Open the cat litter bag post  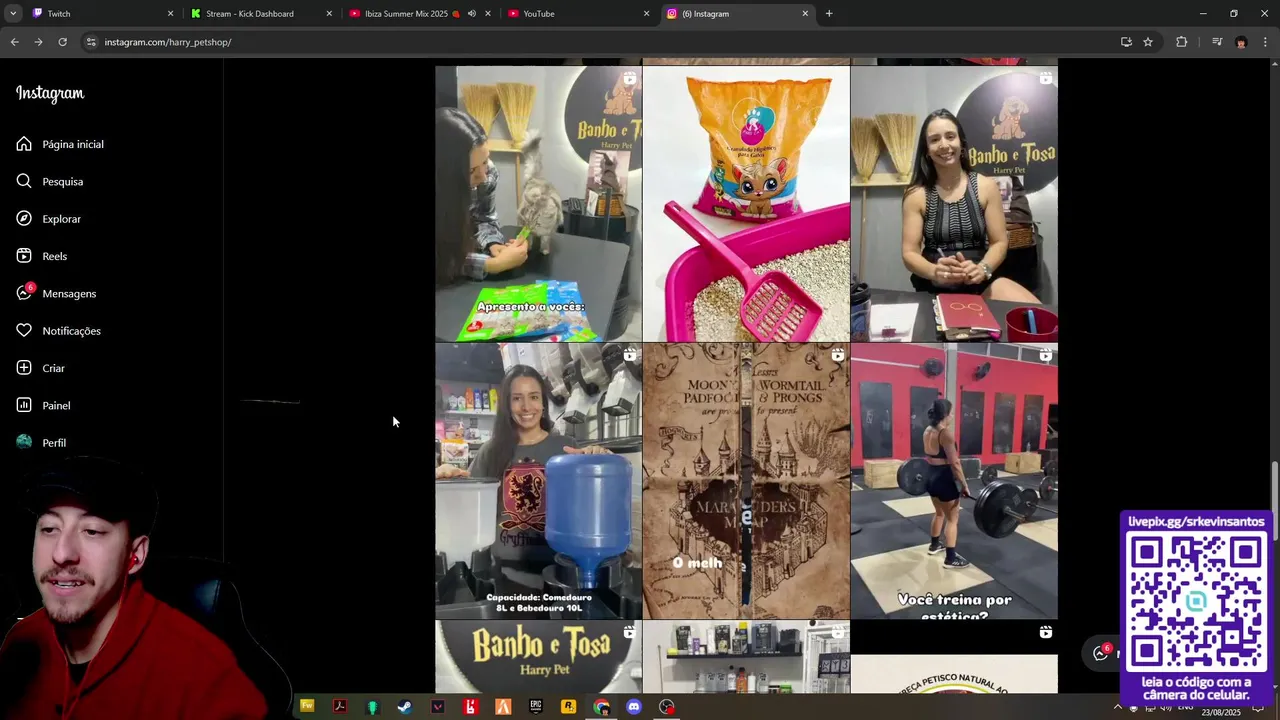tap(746, 204)
